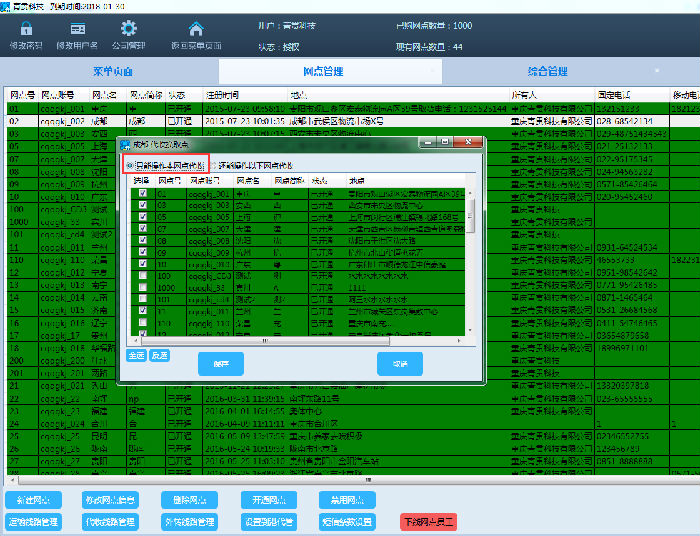The image size is (700, 536).
Task: Tick the checkbox for row 100 in dialog
Action: pos(142,275)
